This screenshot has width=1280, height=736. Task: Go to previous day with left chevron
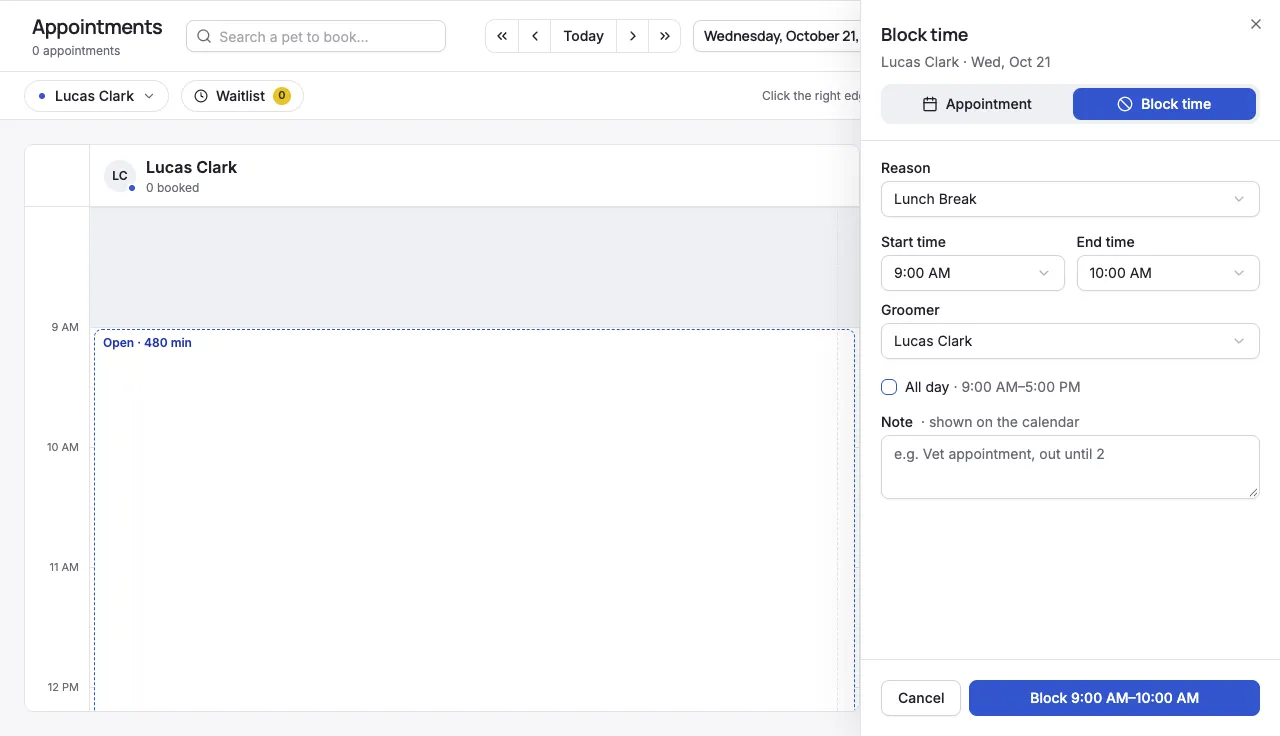click(535, 36)
